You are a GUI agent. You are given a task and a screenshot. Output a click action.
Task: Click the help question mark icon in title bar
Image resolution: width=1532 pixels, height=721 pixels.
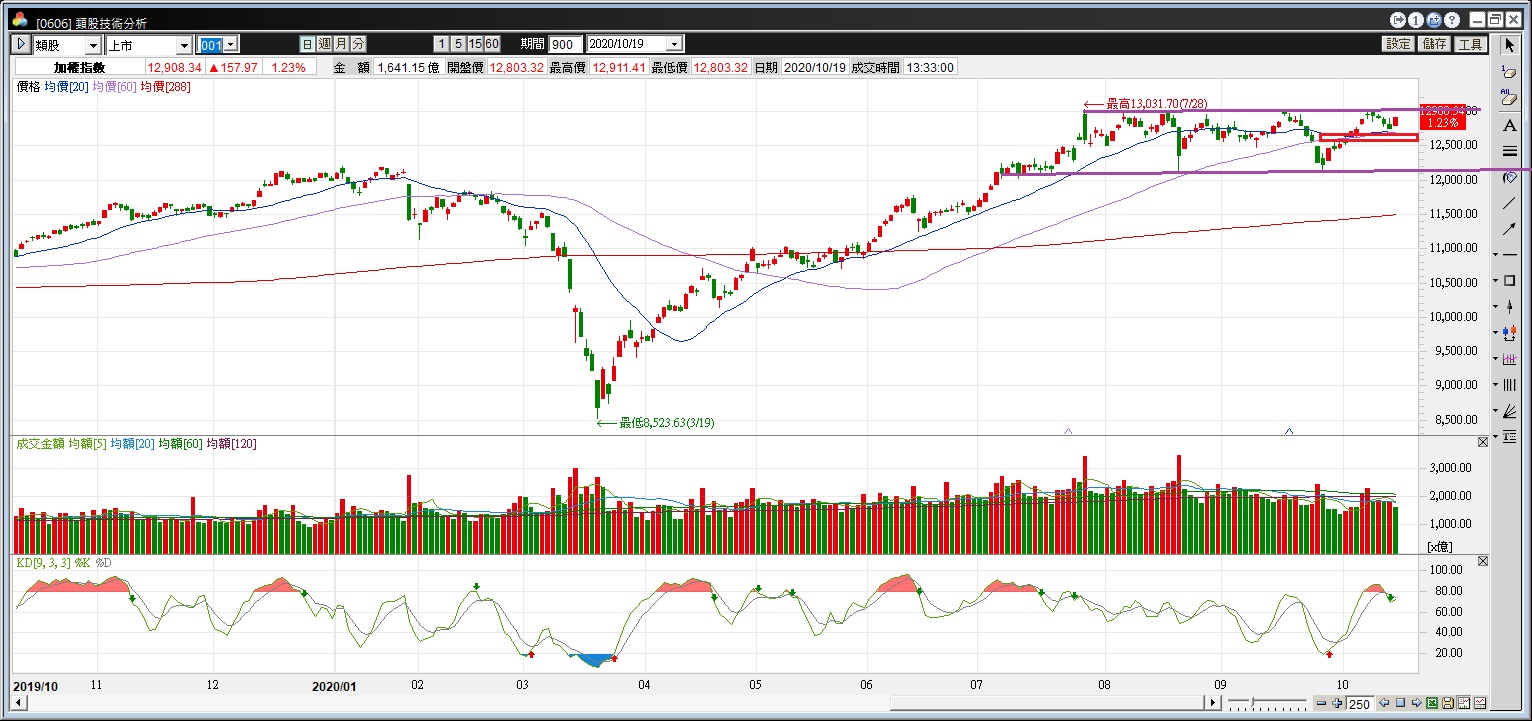1451,19
